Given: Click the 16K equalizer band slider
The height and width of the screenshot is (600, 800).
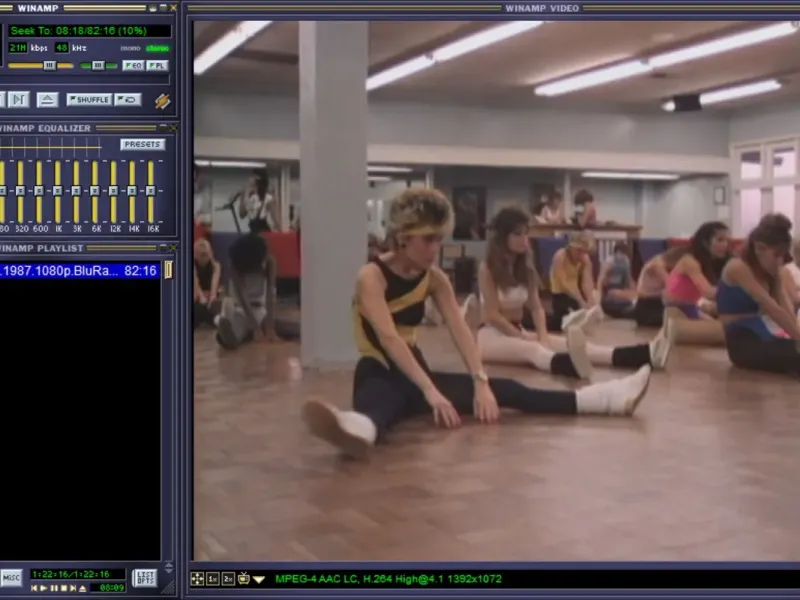Looking at the screenshot, I should coord(151,191).
